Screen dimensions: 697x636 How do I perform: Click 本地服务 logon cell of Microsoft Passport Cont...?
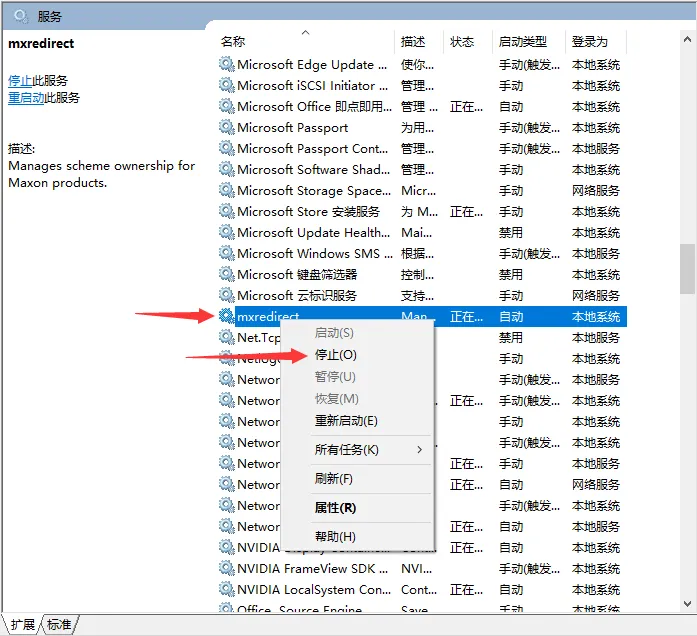[x=596, y=148]
